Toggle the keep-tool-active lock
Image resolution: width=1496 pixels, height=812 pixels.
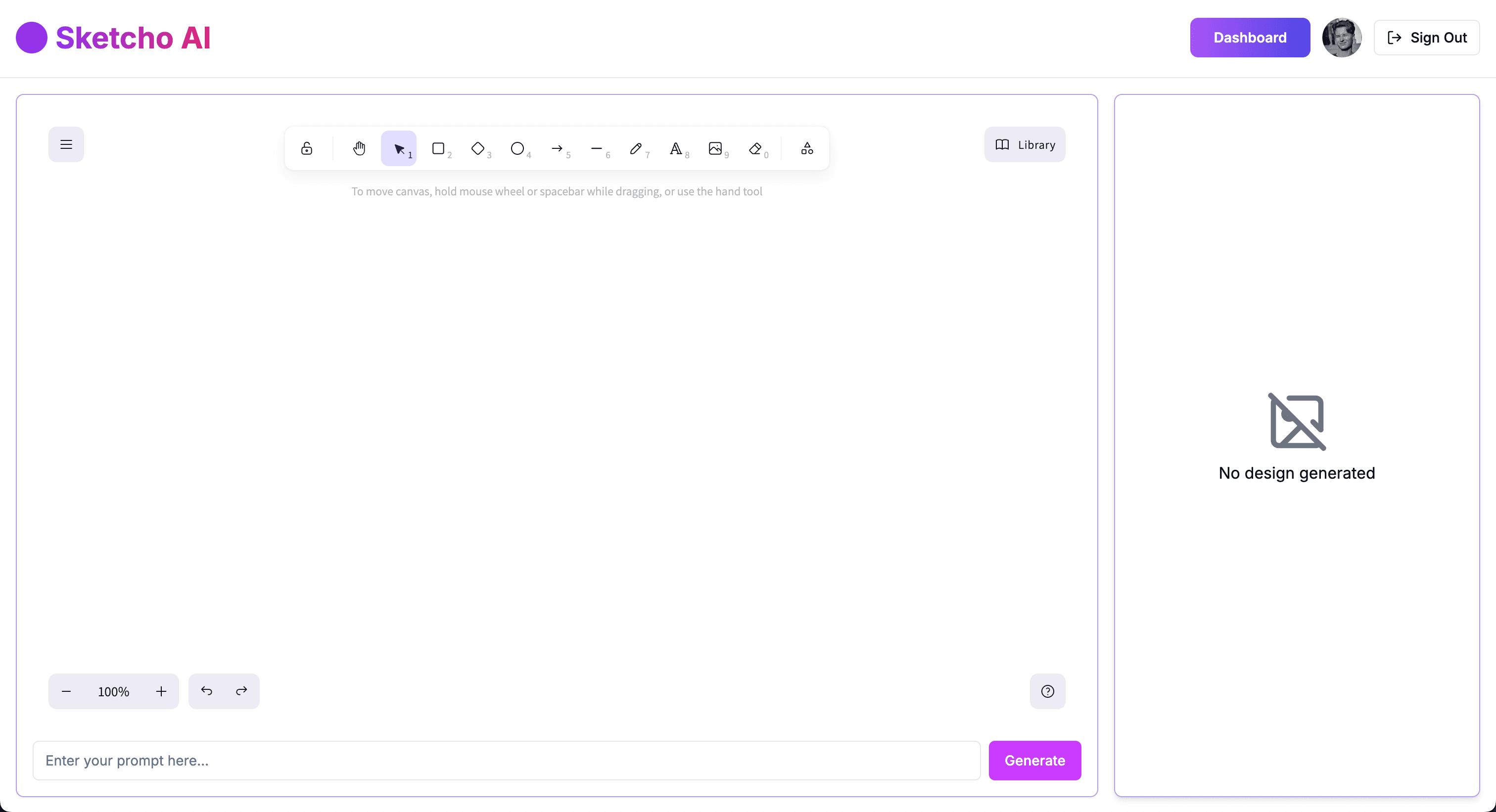tap(307, 148)
